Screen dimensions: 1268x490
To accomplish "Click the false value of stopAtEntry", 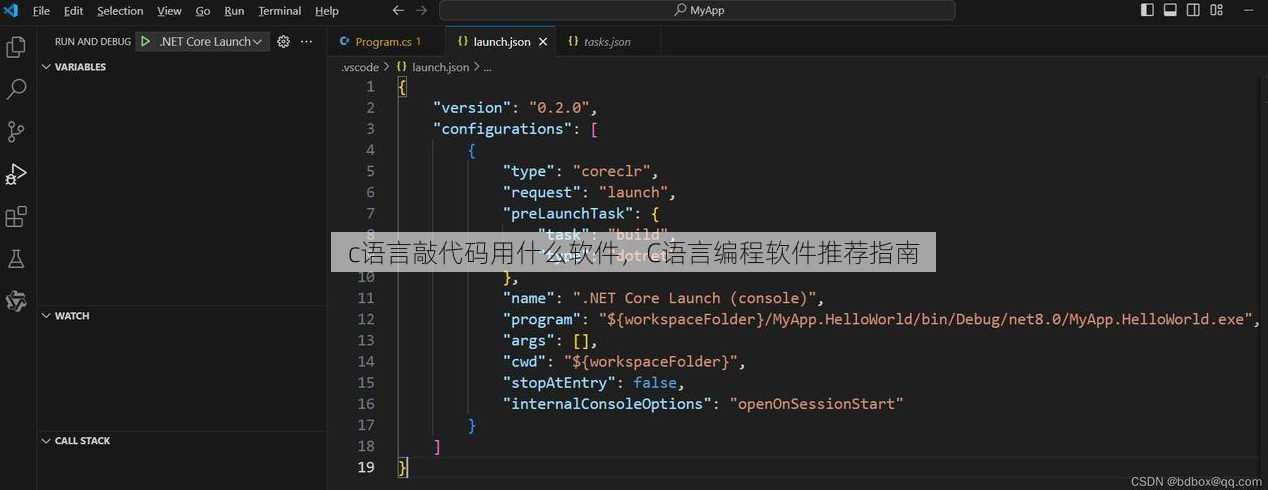I will click(x=655, y=382).
